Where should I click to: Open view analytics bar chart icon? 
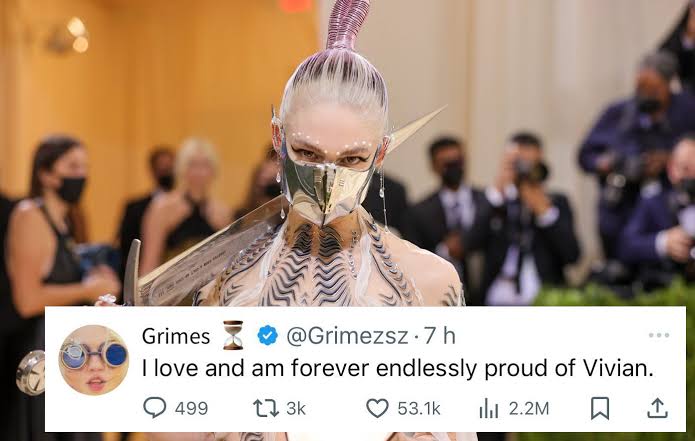tap(489, 408)
